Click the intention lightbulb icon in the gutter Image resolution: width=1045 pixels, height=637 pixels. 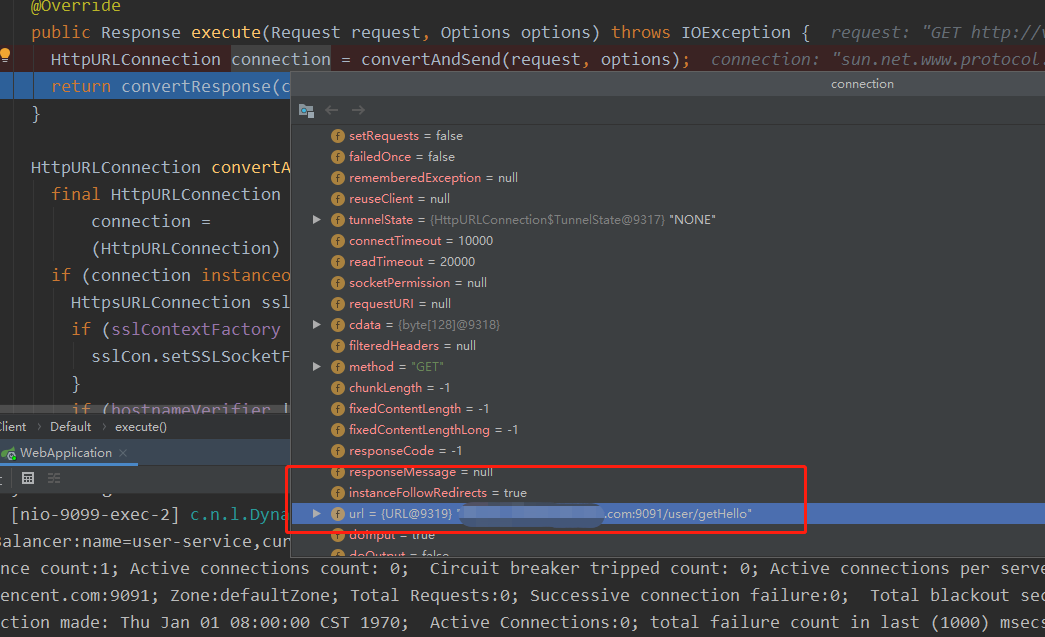coord(5,55)
